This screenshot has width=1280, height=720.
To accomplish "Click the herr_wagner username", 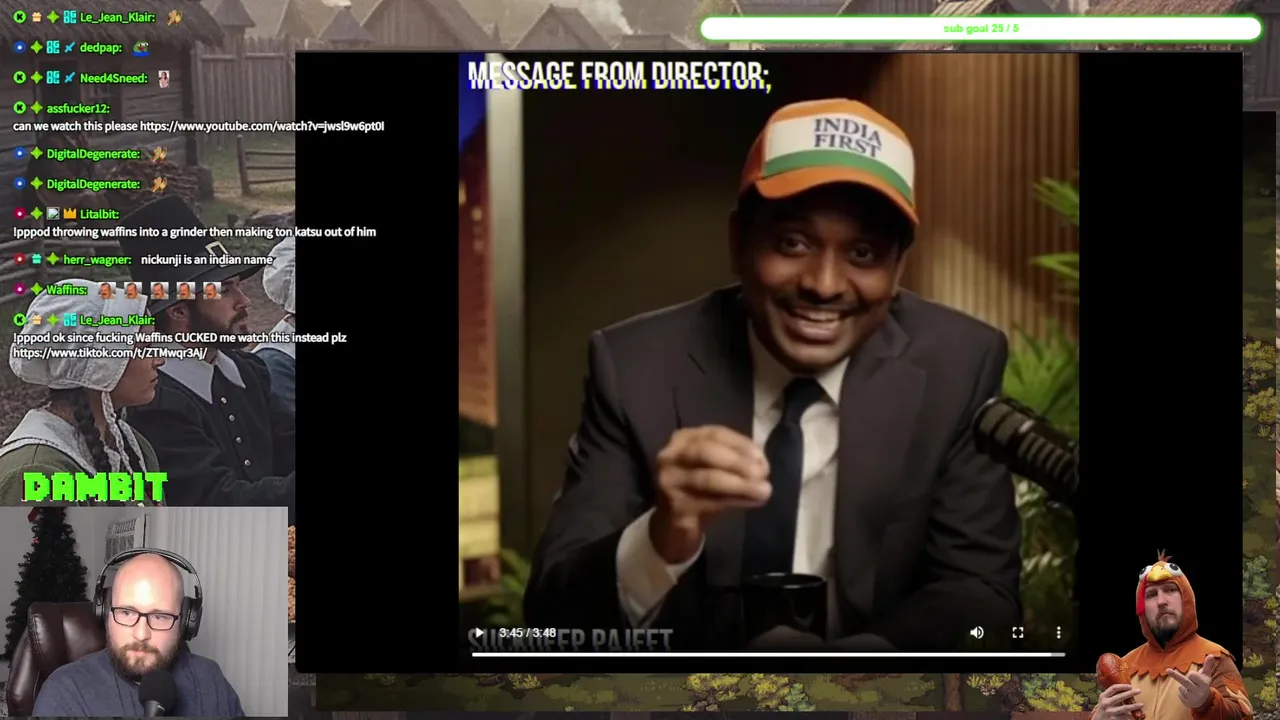I will pos(97,260).
